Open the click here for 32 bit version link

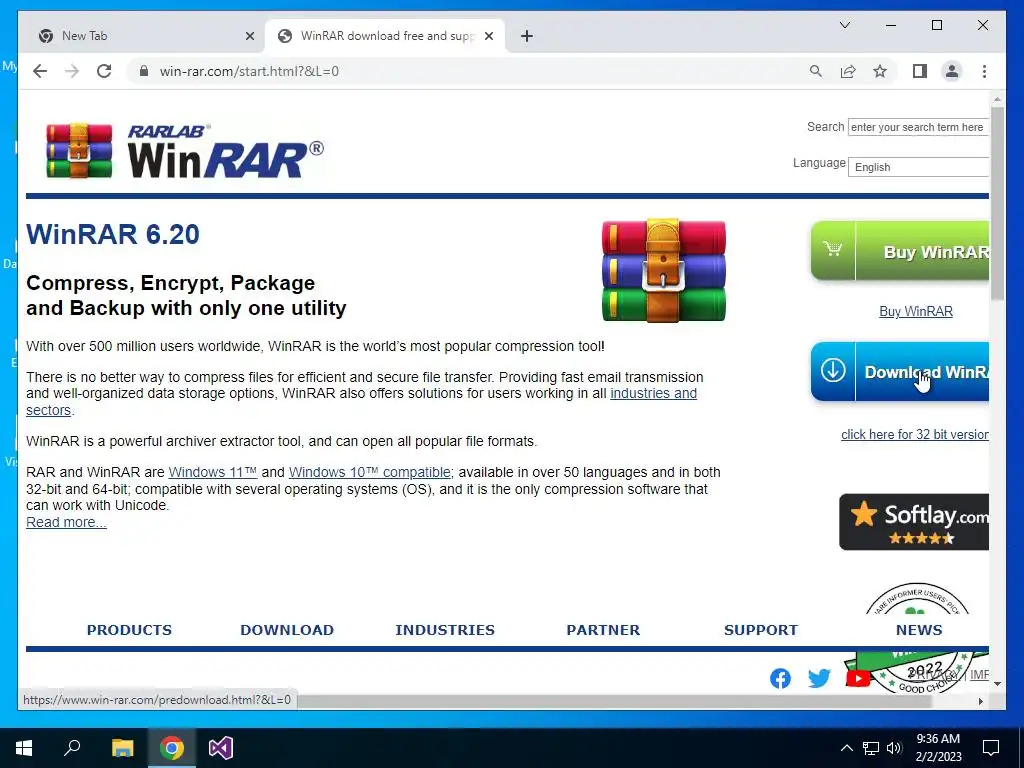(x=914, y=434)
